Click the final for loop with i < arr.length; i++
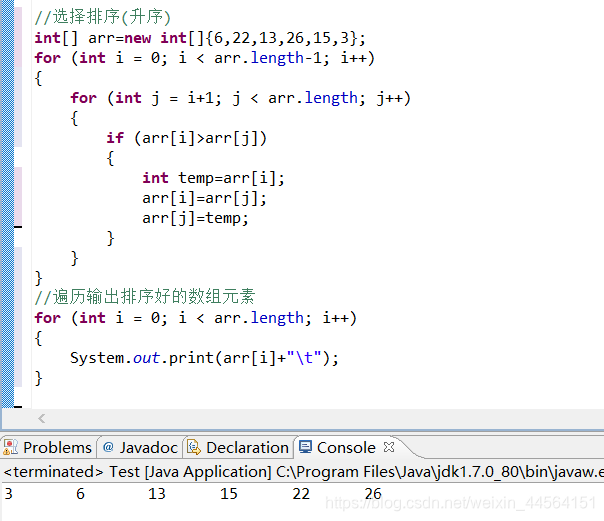Screen dimensions: 604x521 (x=196, y=318)
